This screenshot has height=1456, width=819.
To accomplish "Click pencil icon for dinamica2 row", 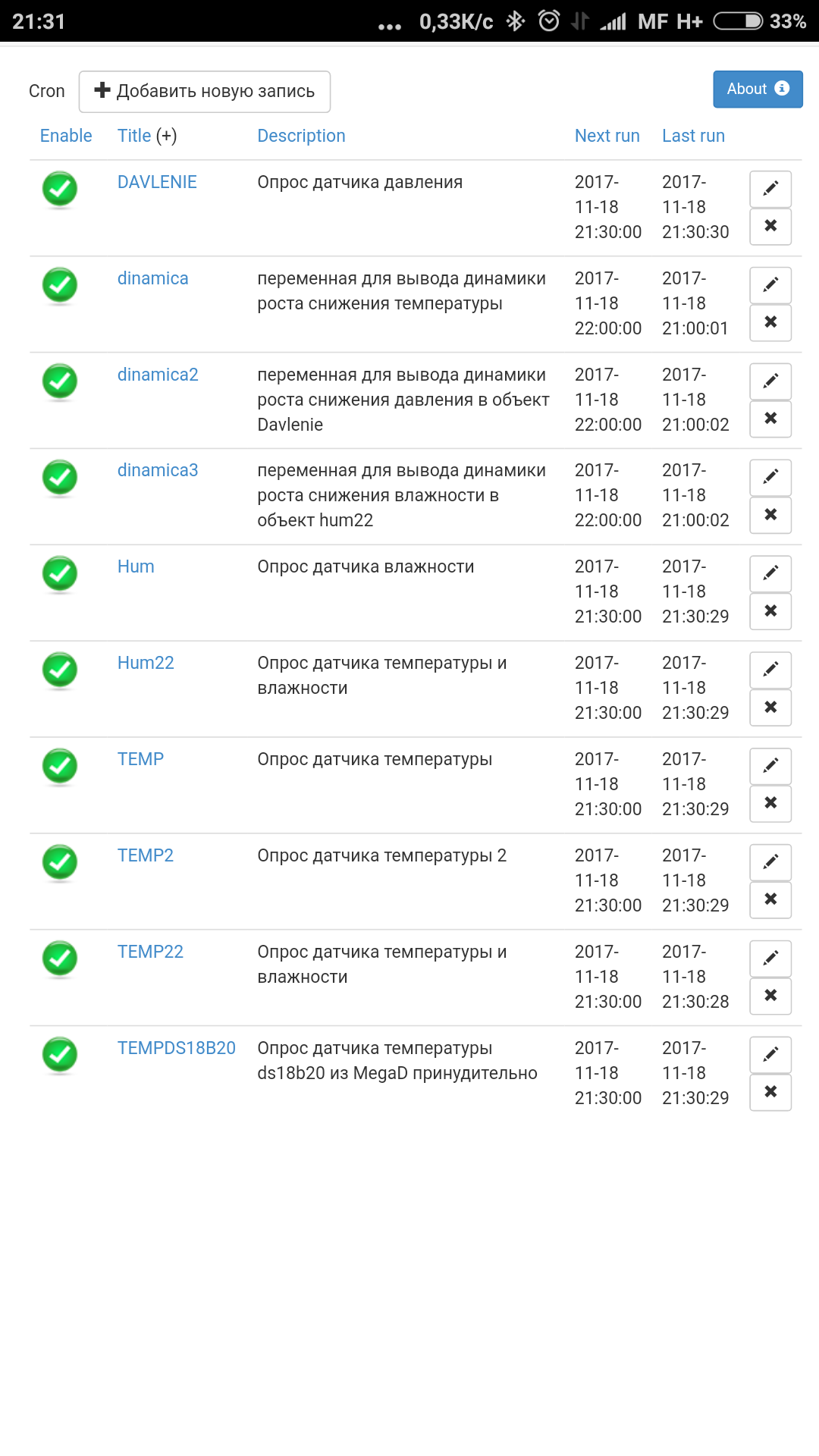I will pos(770,381).
